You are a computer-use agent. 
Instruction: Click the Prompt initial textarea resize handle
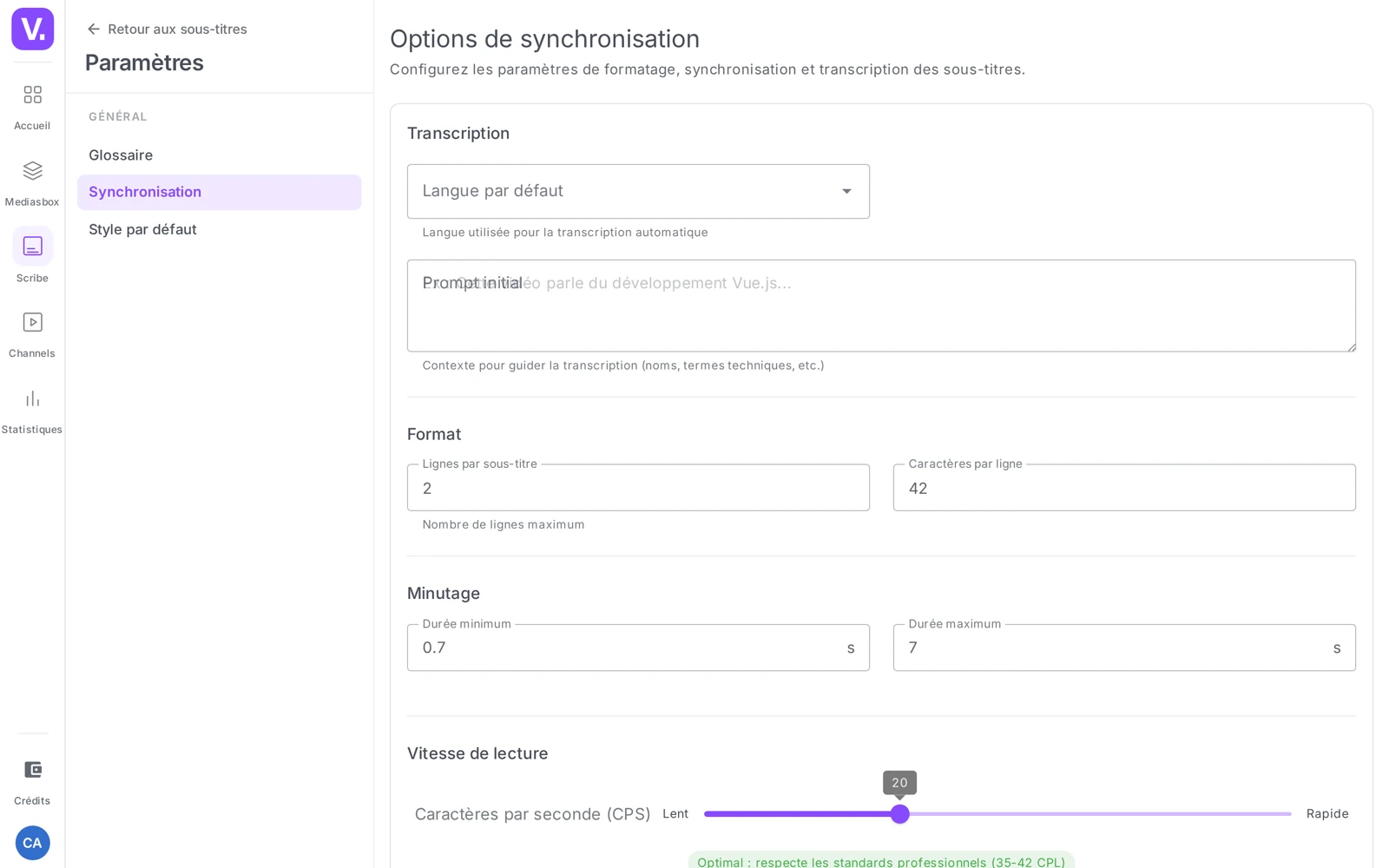point(1350,346)
